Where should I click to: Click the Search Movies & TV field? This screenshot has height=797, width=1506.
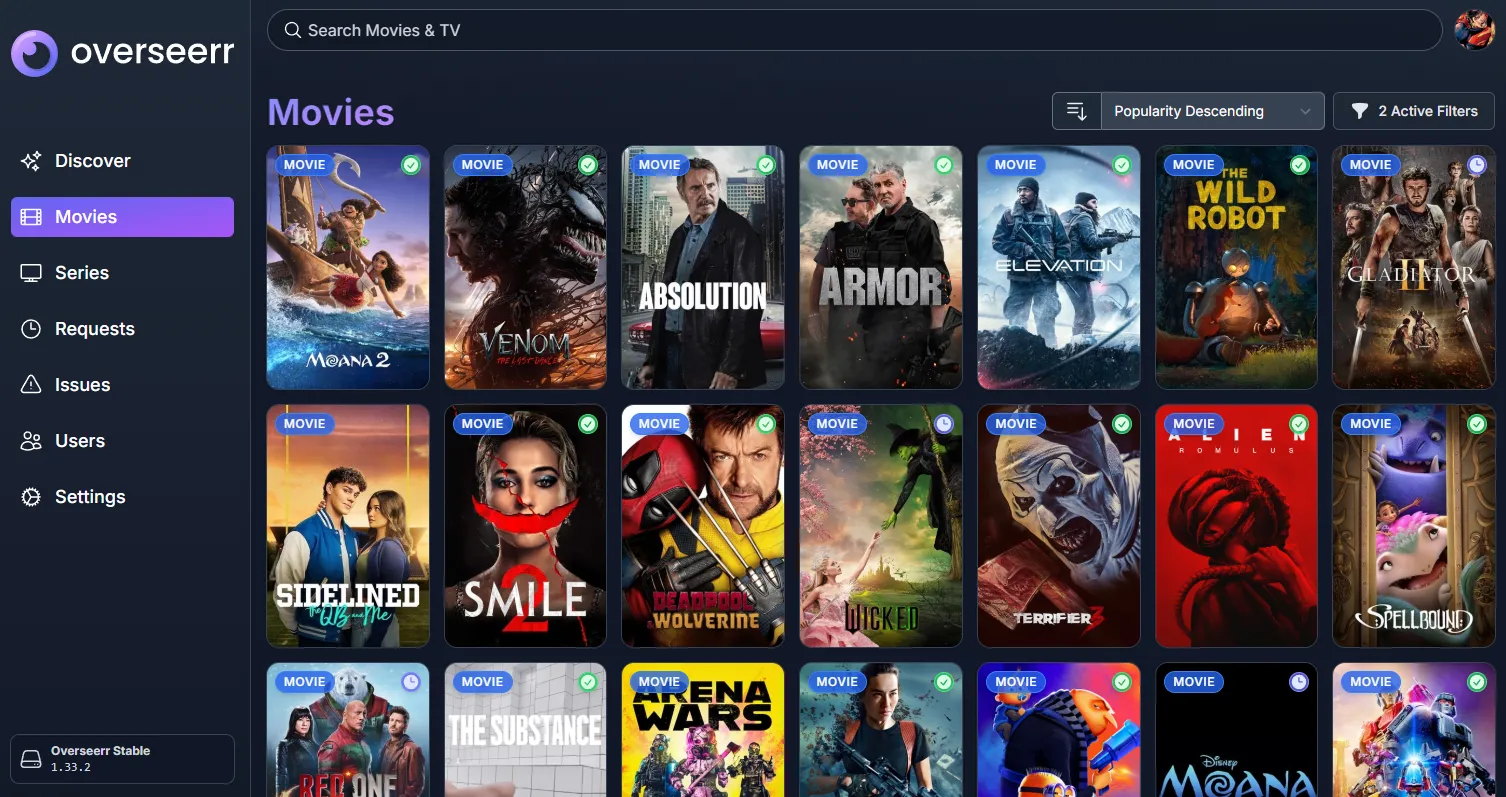pyautogui.click(x=854, y=30)
